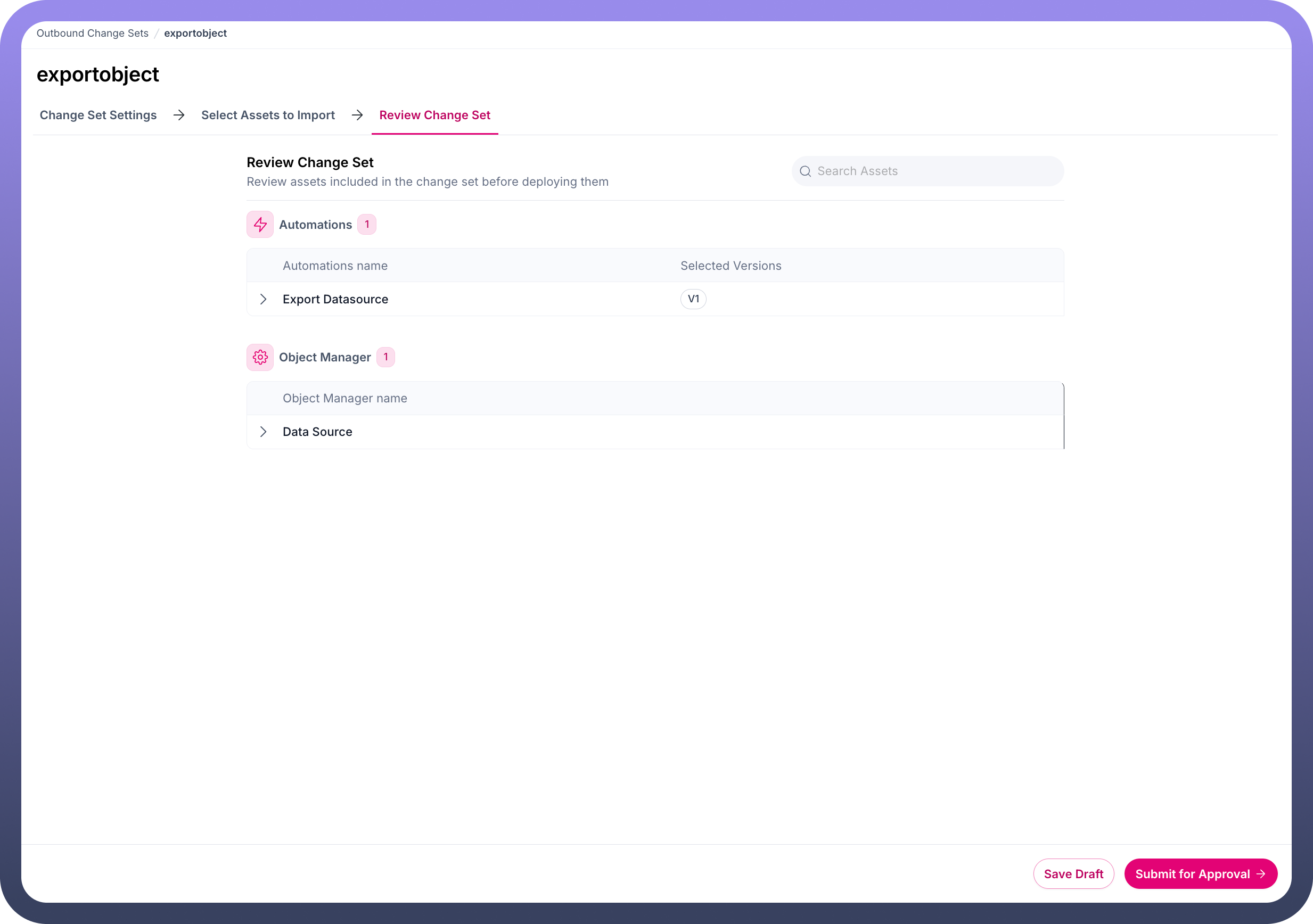Expand the Data Source row
1313x924 pixels.
coord(263,432)
